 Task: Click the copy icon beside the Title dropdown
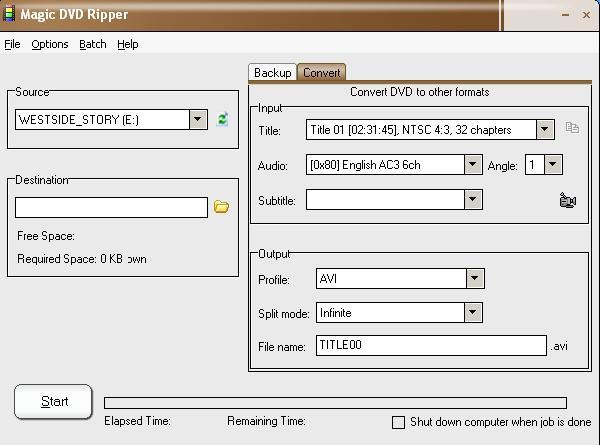(x=572, y=127)
